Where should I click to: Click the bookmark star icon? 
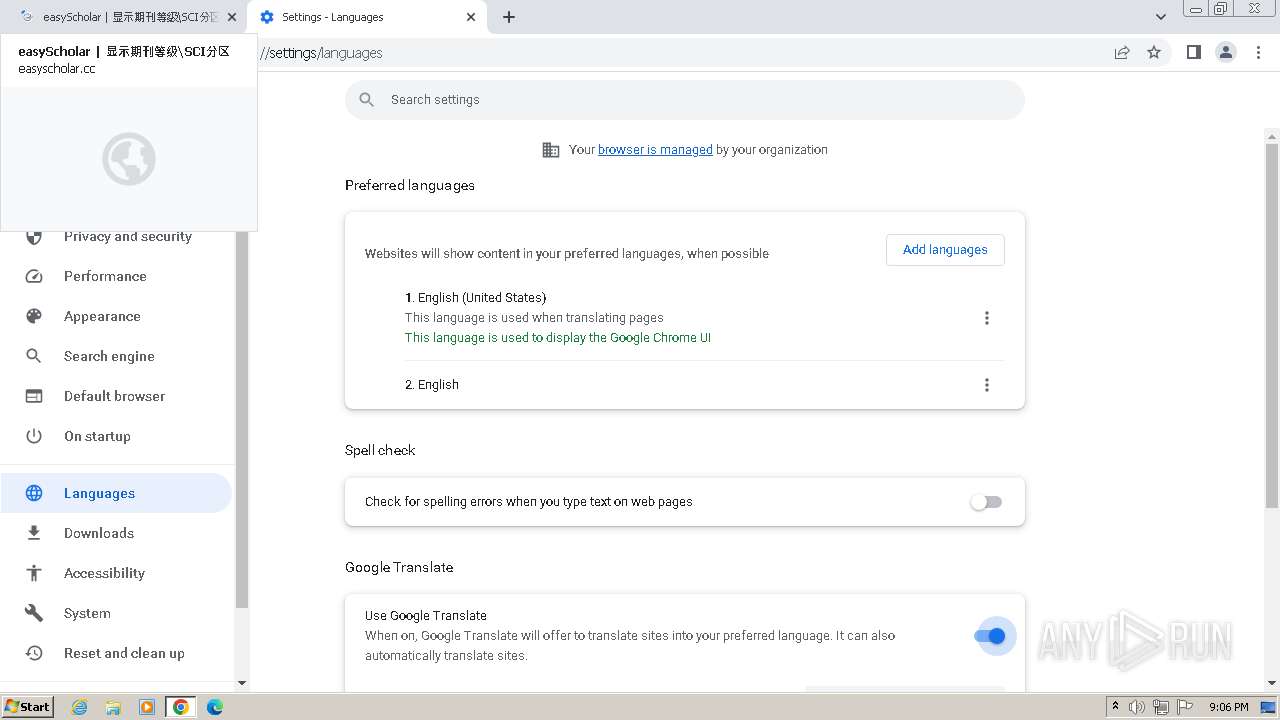tap(1154, 53)
